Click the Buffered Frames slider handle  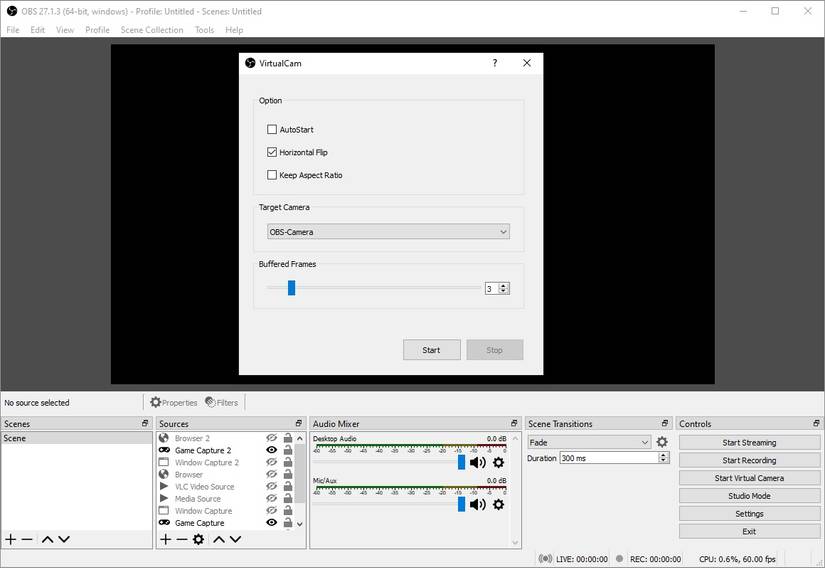click(291, 288)
